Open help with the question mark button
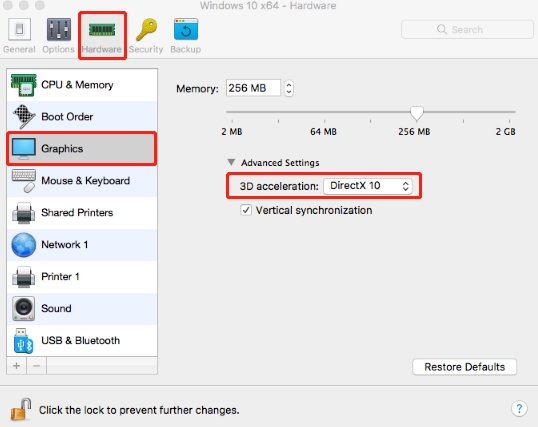This screenshot has height=427, width=538. point(519,408)
